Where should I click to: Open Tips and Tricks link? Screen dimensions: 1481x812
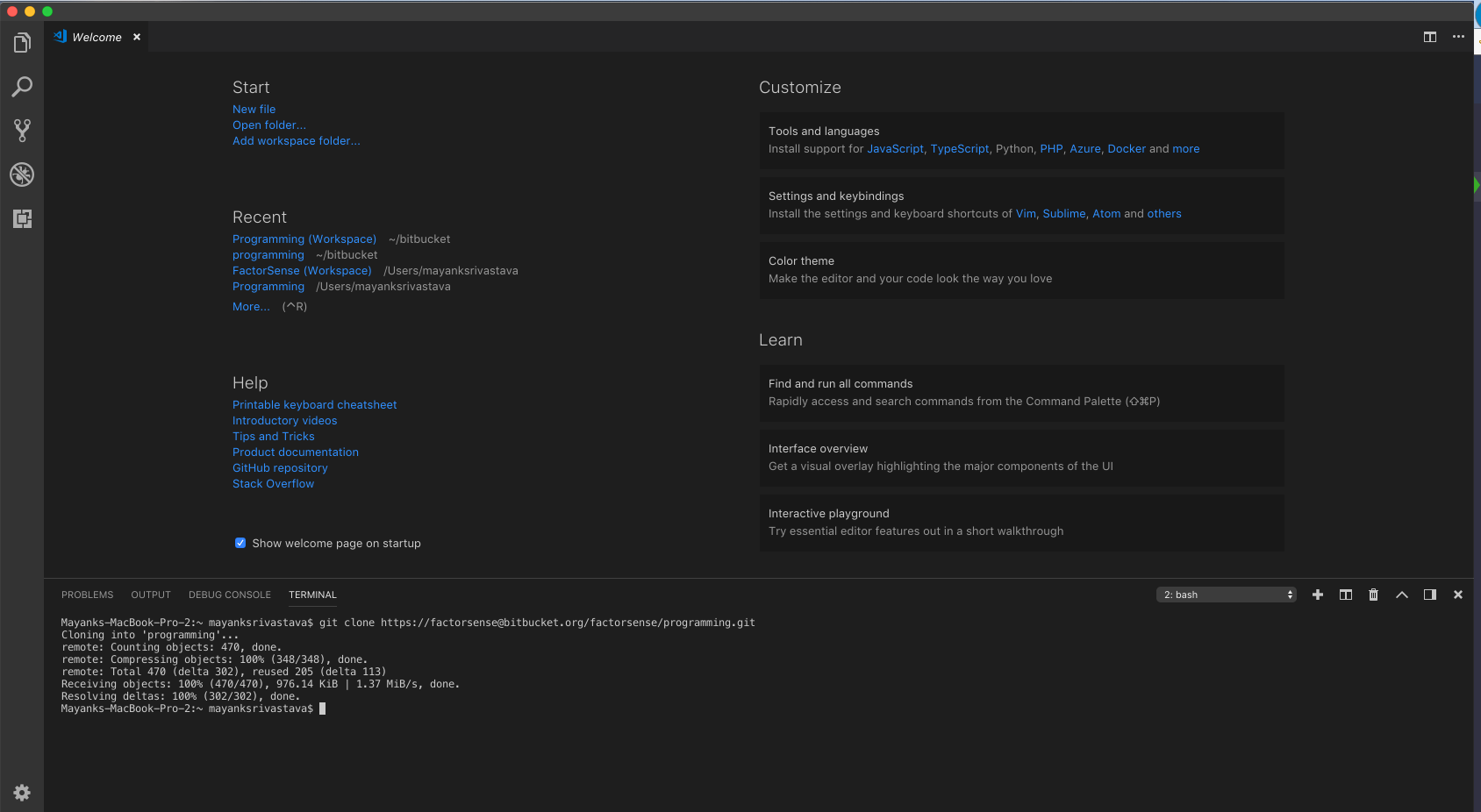coord(273,437)
